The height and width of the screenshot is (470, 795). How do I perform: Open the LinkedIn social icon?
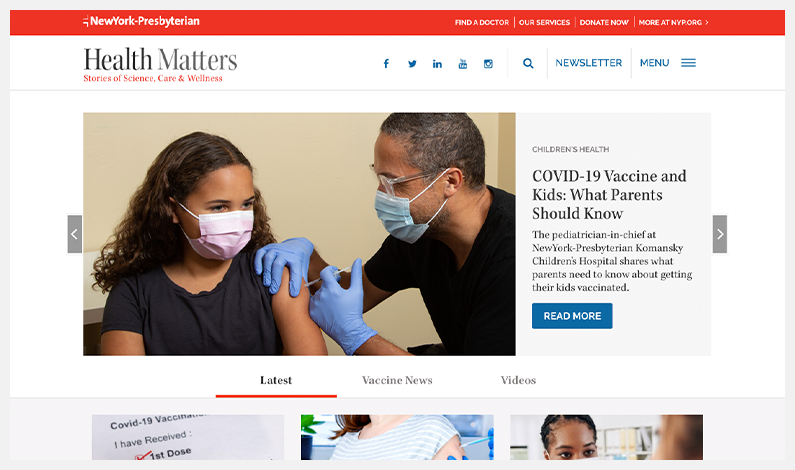tap(437, 63)
